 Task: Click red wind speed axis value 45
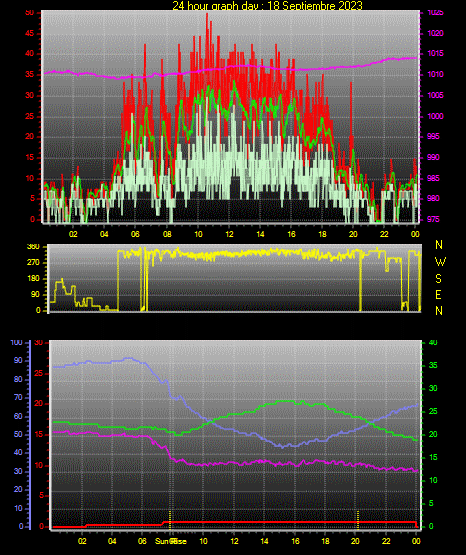pos(29,34)
